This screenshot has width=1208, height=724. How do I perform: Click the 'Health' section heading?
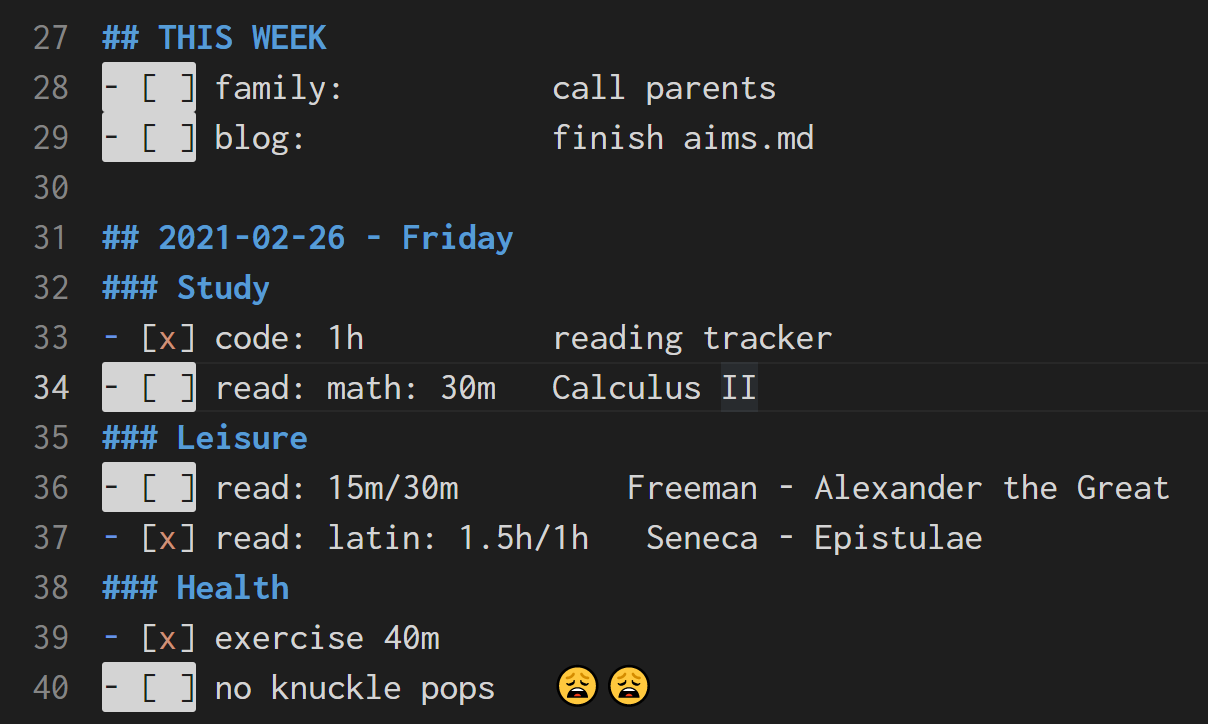(233, 588)
